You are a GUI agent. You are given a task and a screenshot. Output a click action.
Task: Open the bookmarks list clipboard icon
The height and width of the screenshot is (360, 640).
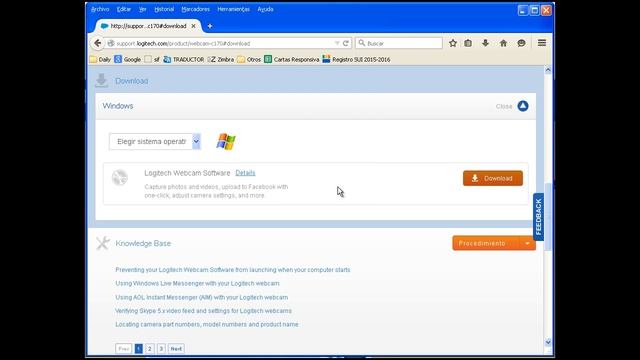point(468,43)
